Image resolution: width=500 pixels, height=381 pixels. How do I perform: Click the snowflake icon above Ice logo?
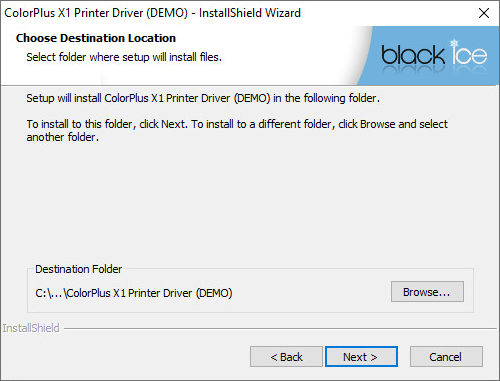click(x=454, y=43)
